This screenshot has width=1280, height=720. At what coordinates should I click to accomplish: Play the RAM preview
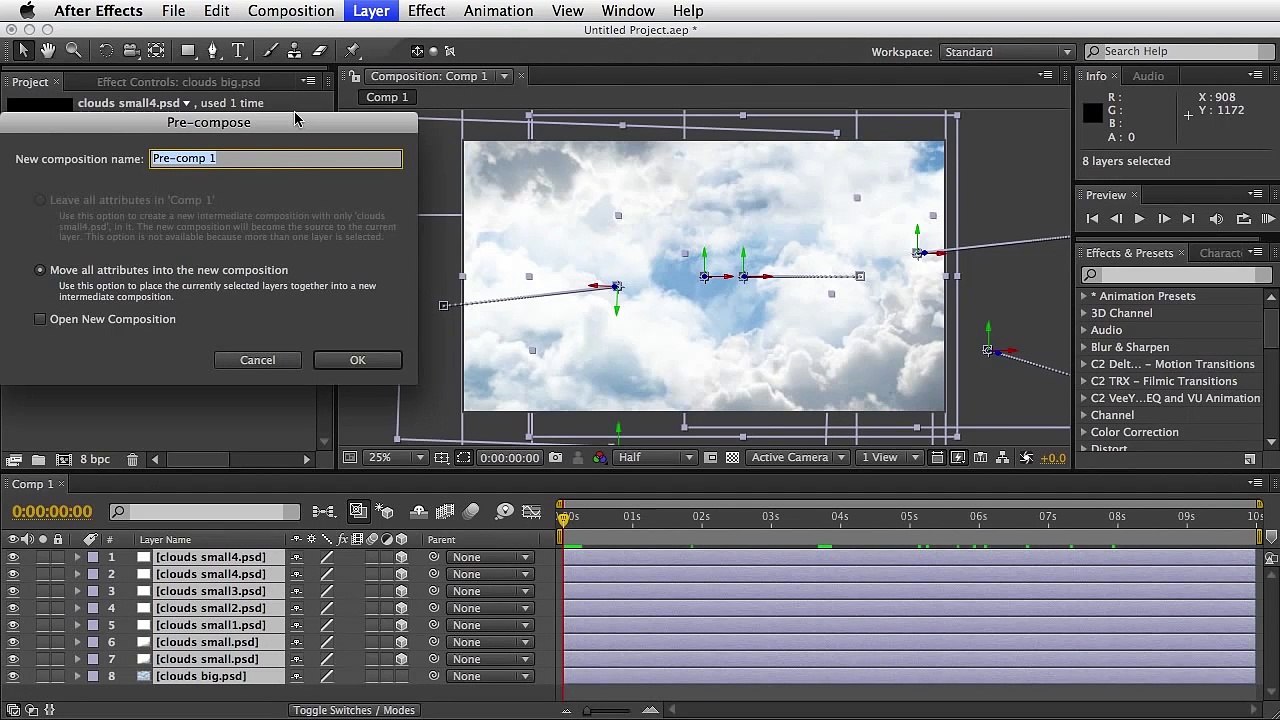coord(1268,219)
